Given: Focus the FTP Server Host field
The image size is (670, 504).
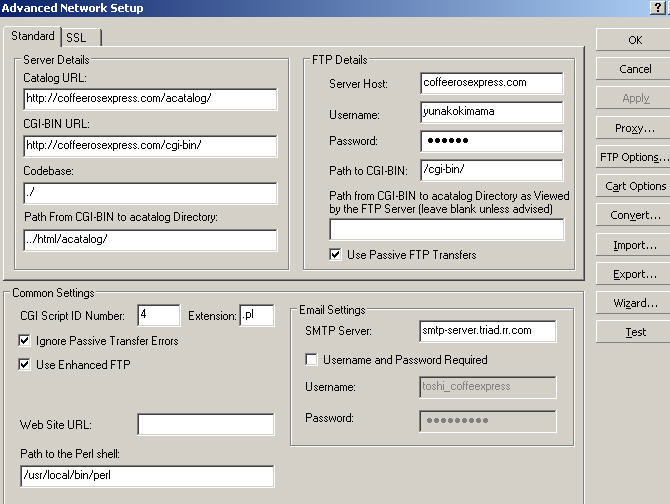Looking at the screenshot, I should pos(491,83).
